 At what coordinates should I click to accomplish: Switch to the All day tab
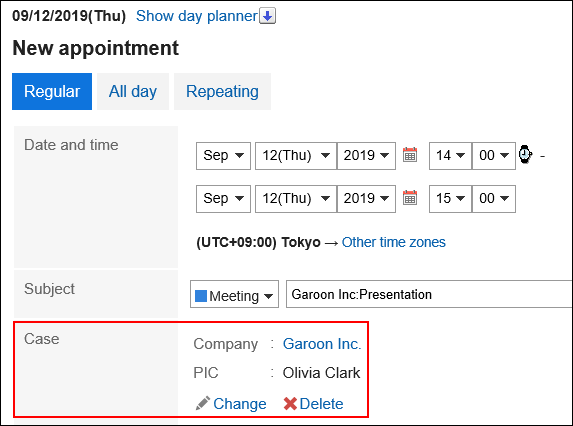(x=133, y=91)
